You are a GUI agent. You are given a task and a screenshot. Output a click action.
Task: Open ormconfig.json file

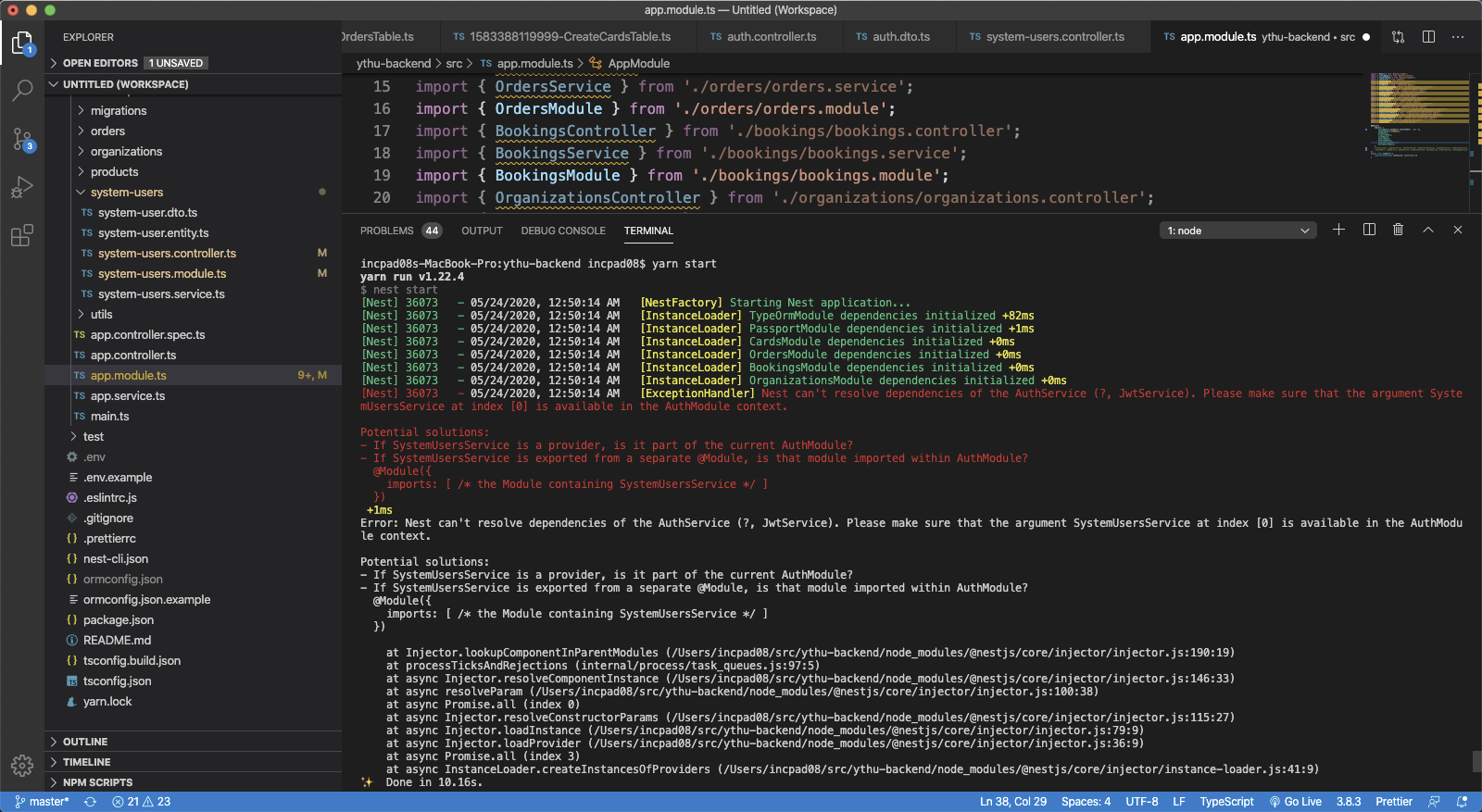click(x=194, y=580)
